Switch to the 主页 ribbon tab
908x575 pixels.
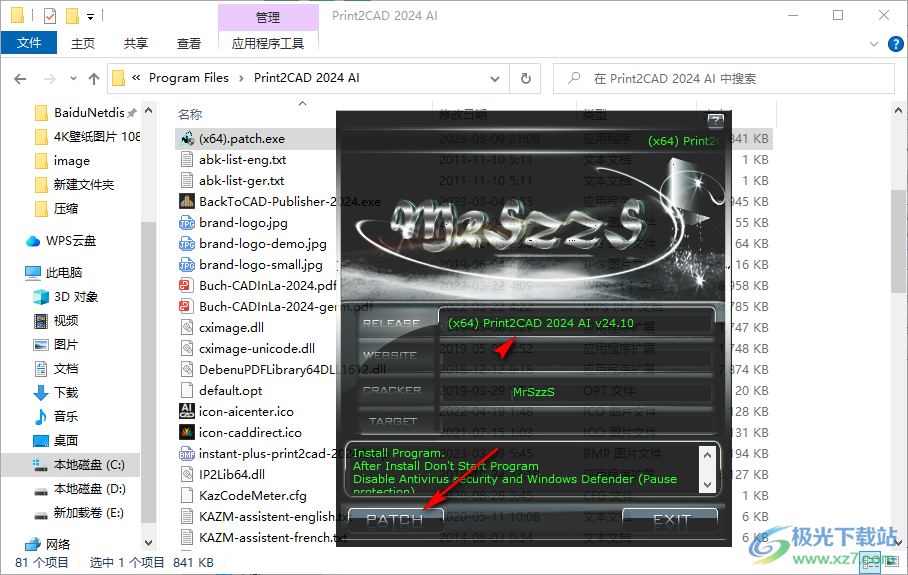(x=83, y=43)
